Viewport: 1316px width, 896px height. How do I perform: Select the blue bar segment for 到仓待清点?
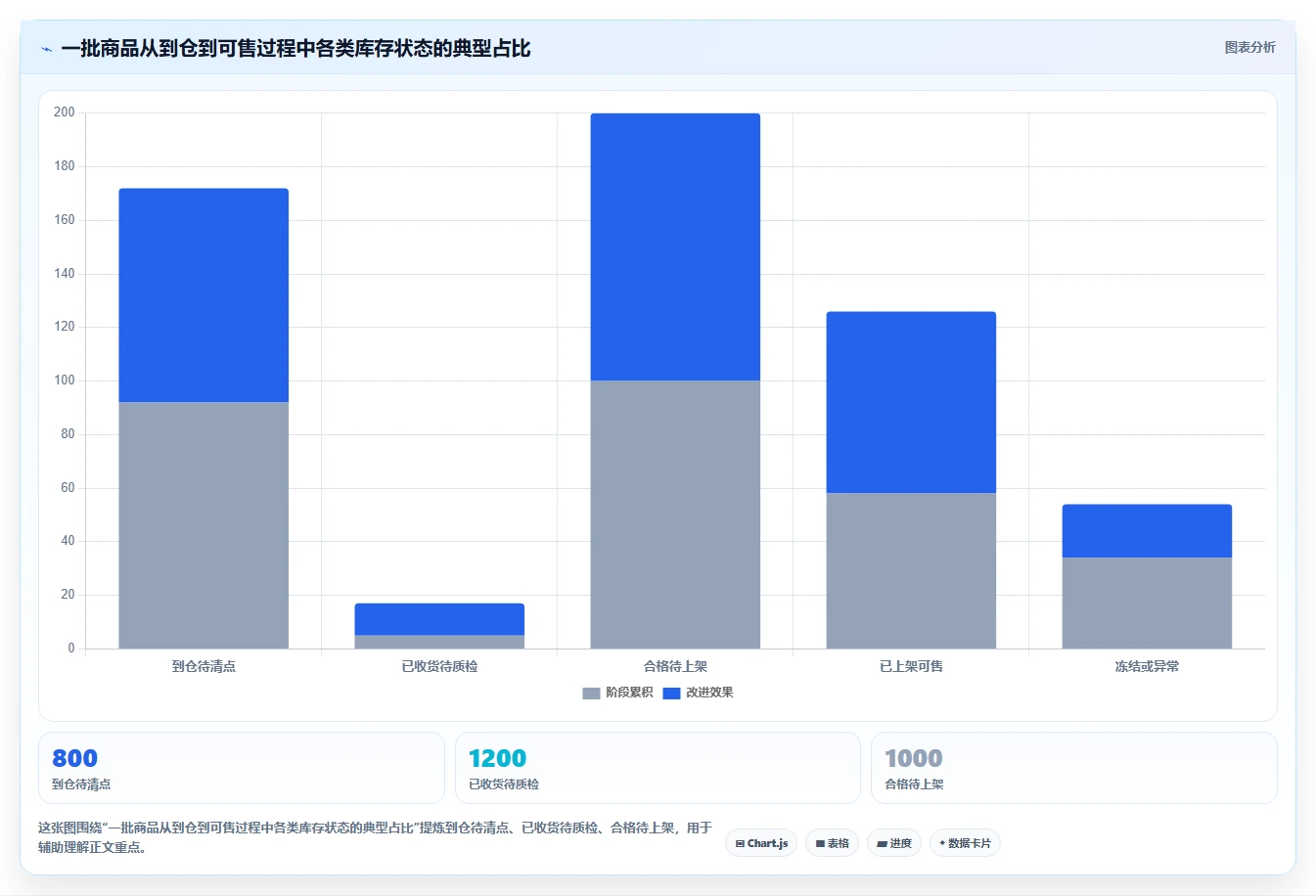pos(204,295)
